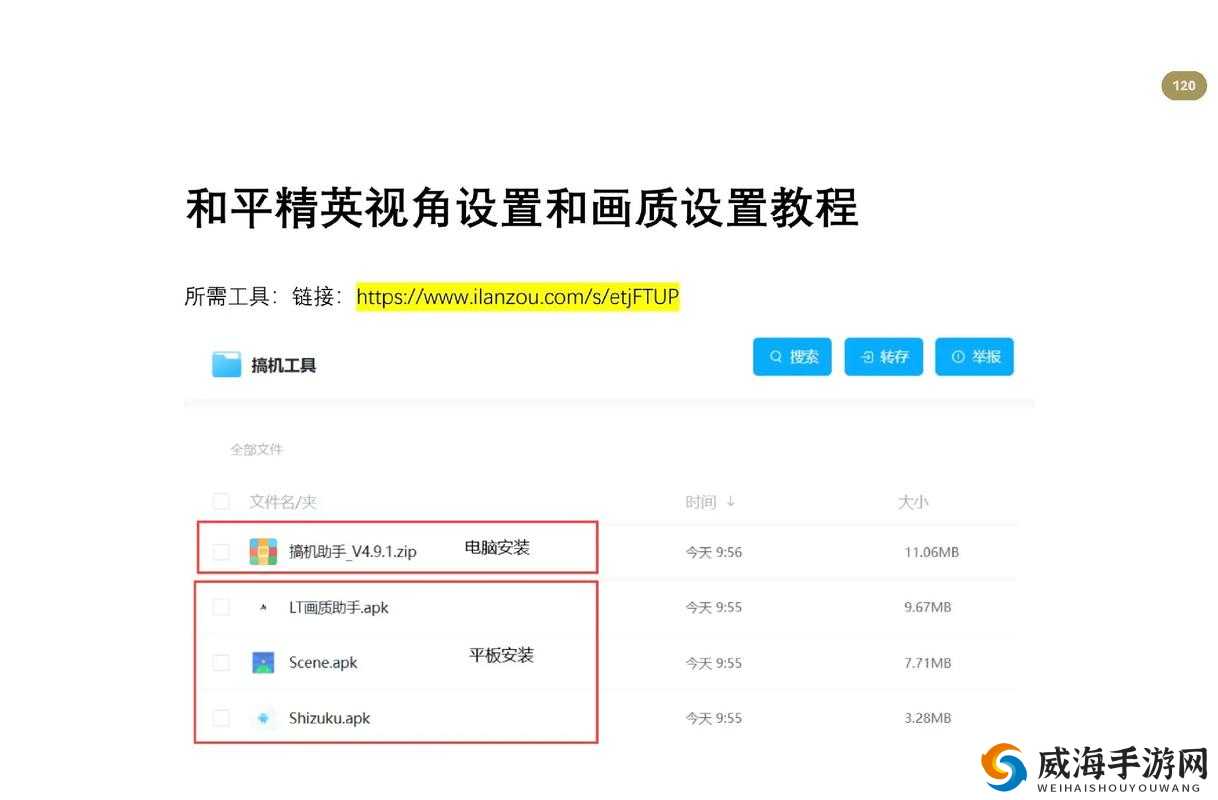Click the Shizuku.apk file icon
1218x800 pixels.
(x=263, y=718)
